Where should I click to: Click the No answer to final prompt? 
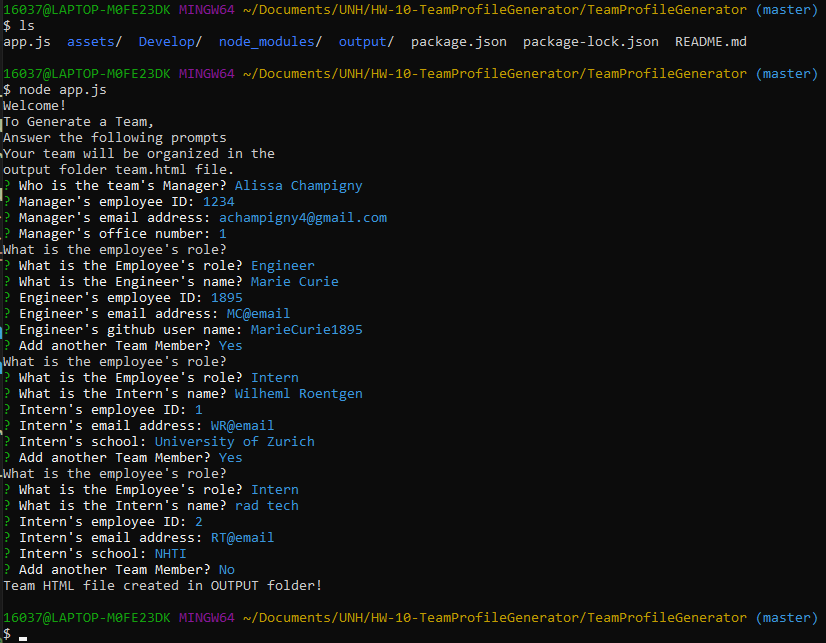tap(226, 569)
